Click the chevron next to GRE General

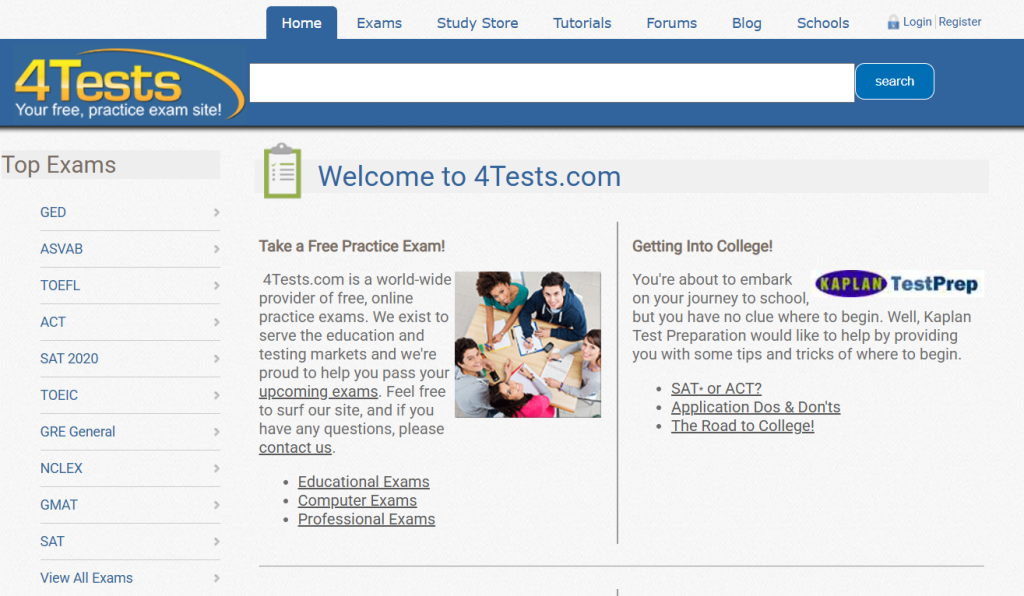coord(216,431)
